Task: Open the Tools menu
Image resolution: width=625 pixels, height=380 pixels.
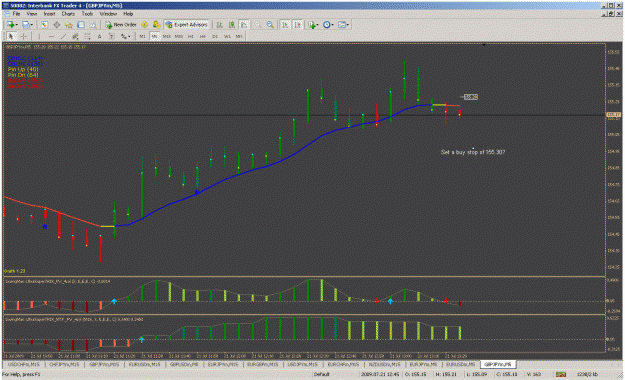Action: [87, 14]
